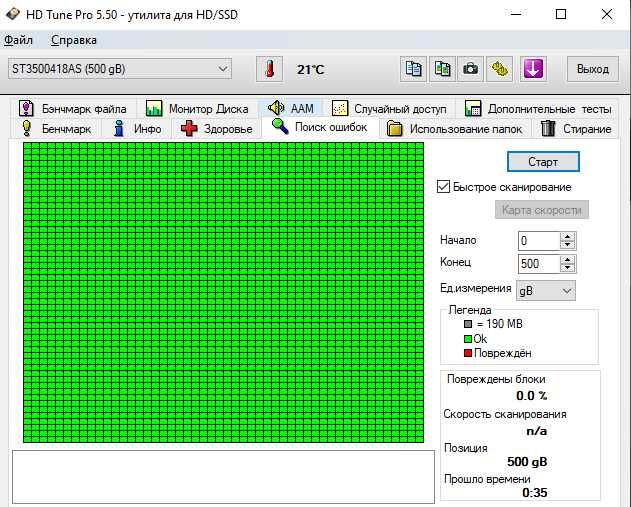The height and width of the screenshot is (507, 631).
Task: Click the 500 gB position value
Action: [x=527, y=462]
